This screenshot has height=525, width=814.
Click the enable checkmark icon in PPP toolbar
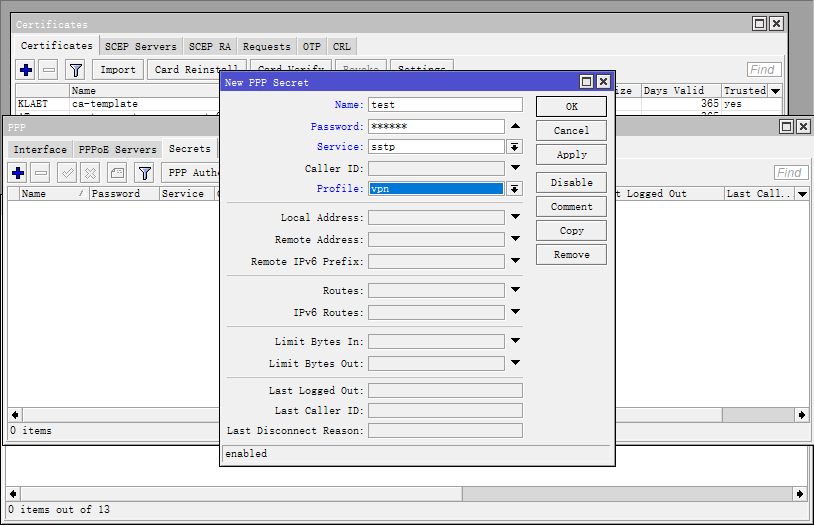coord(67,173)
